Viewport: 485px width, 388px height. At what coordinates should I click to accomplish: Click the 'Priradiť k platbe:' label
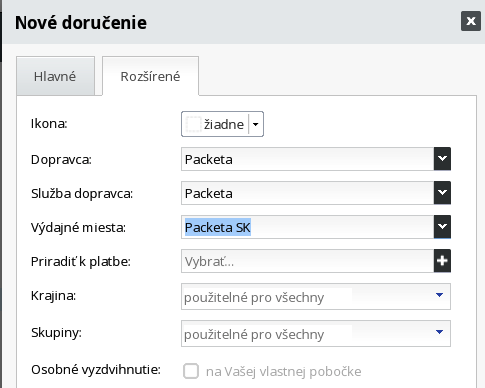[x=81, y=262]
